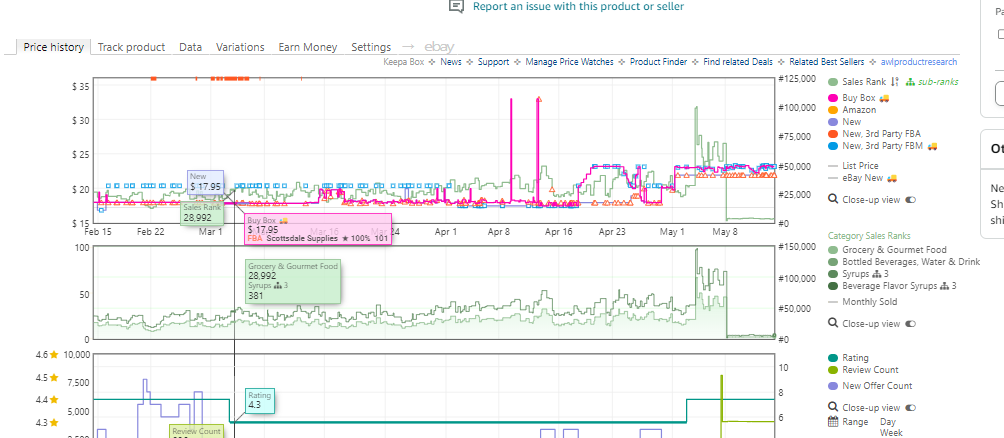This screenshot has height=438, width=1004.
Task: Click the Category Sales Ranks heading
Action: [x=869, y=236]
